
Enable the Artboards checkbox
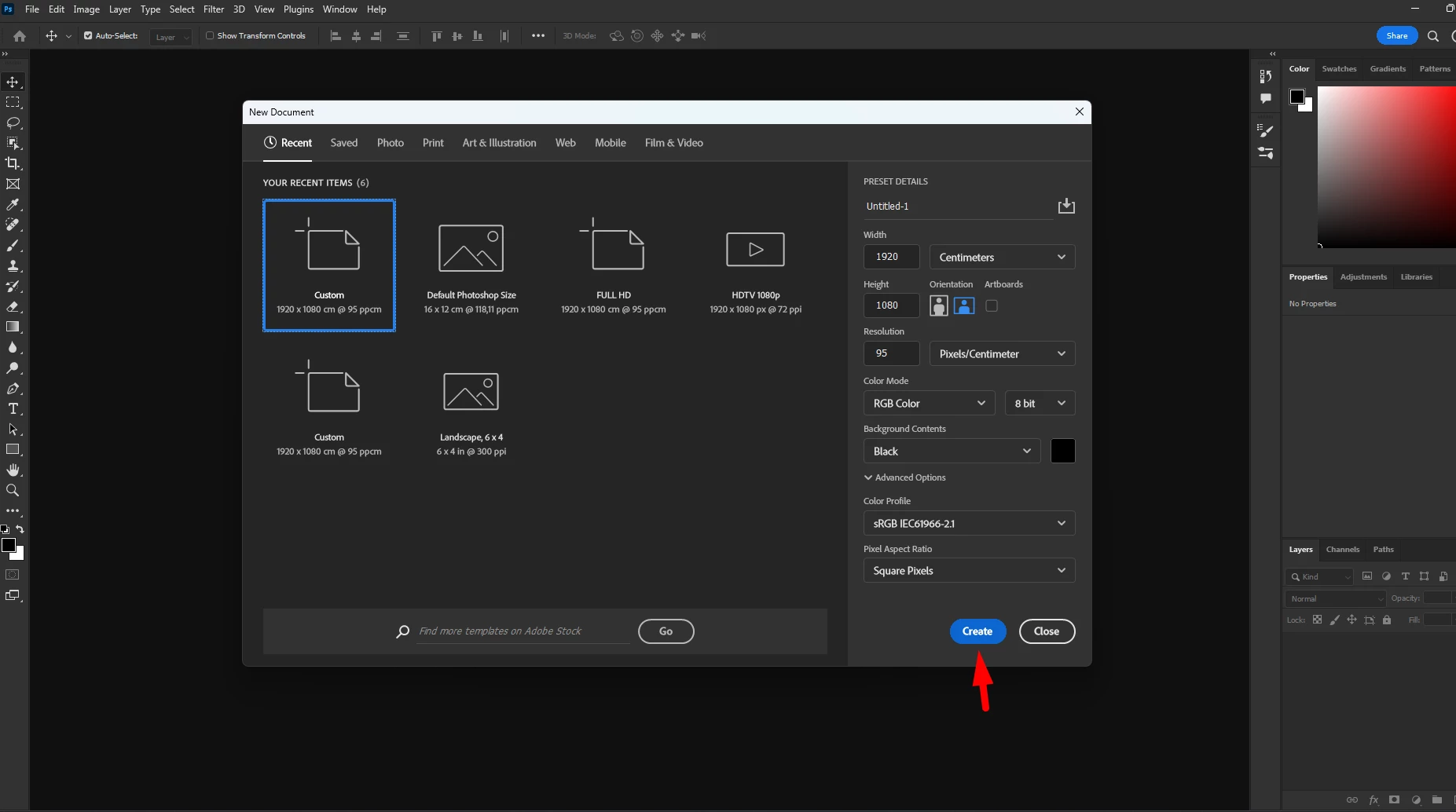click(992, 306)
